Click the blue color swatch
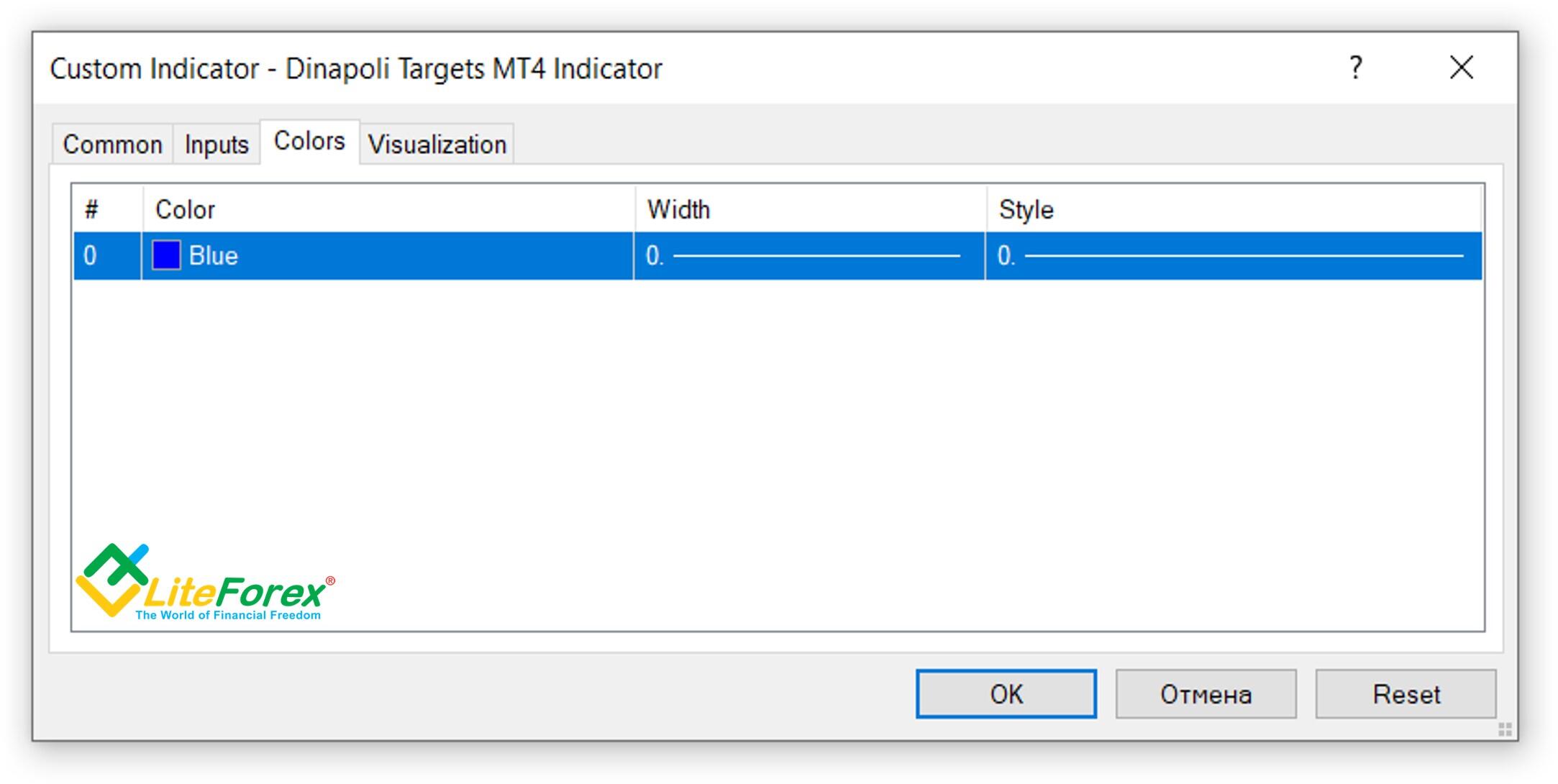Screen dimensions: 1558x784 point(166,255)
